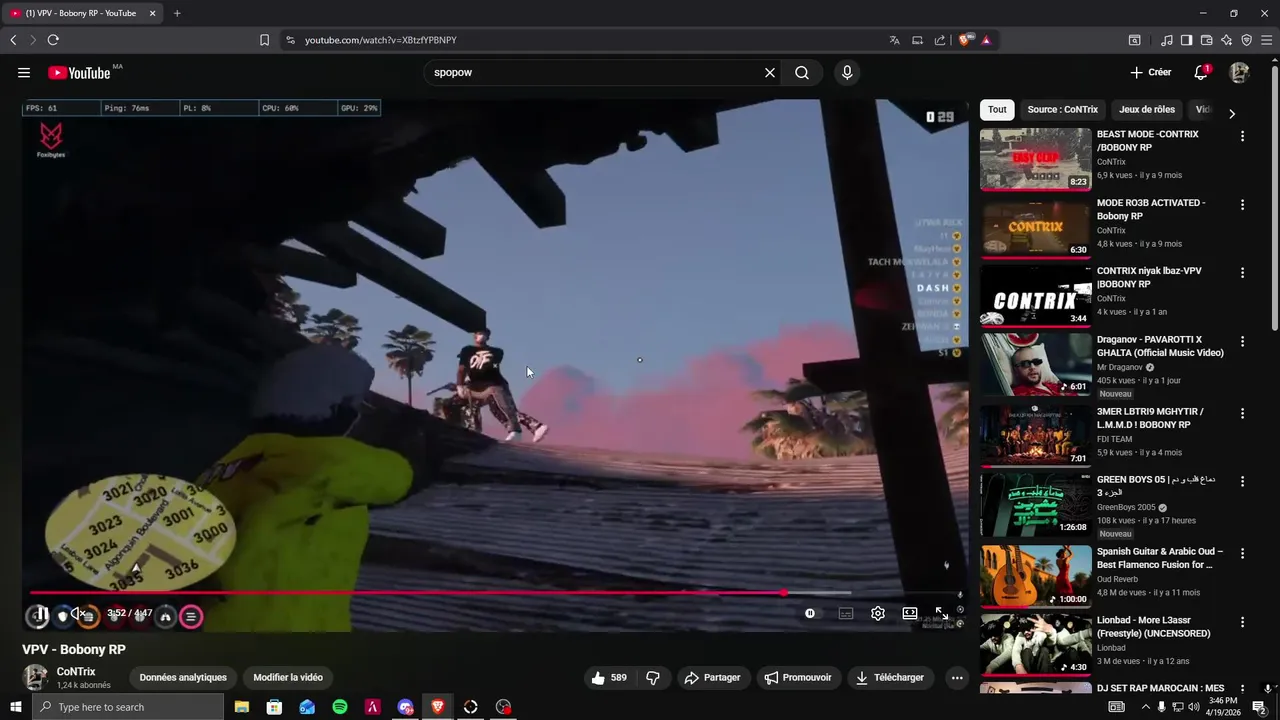Bookmark this page with bookmark icon
Screen dimensions: 1280x720
264,40
